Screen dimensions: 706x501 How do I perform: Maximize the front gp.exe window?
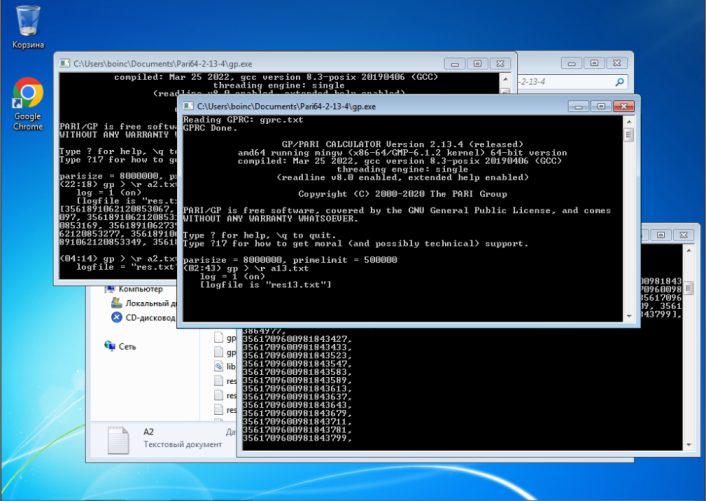coord(601,106)
